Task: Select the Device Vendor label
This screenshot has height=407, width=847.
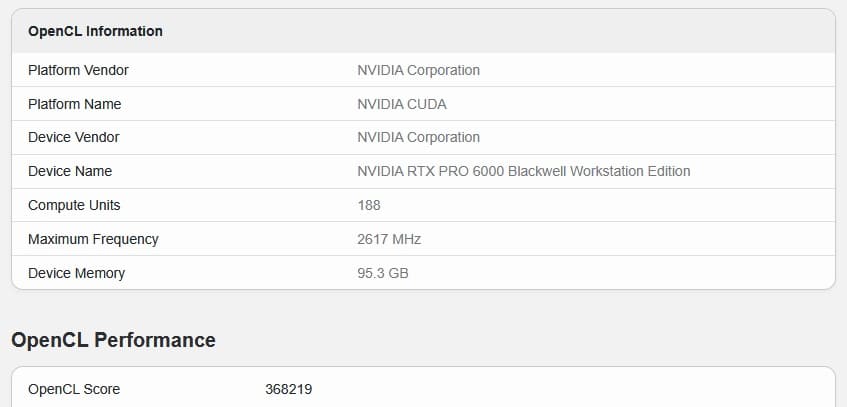Action: pyautogui.click(x=73, y=137)
